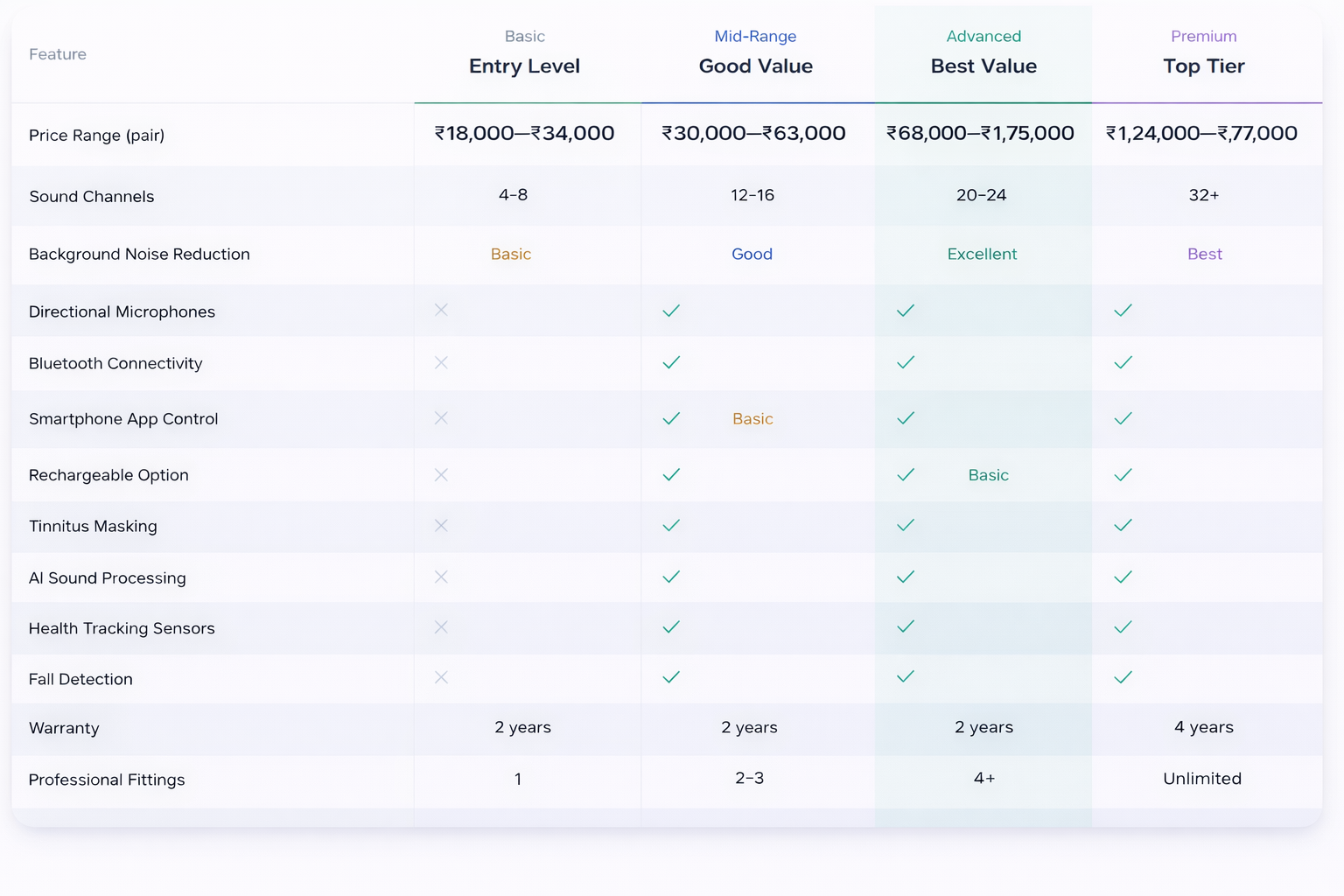Click the Best Value Tinnitus Masking checkmark

click(906, 525)
